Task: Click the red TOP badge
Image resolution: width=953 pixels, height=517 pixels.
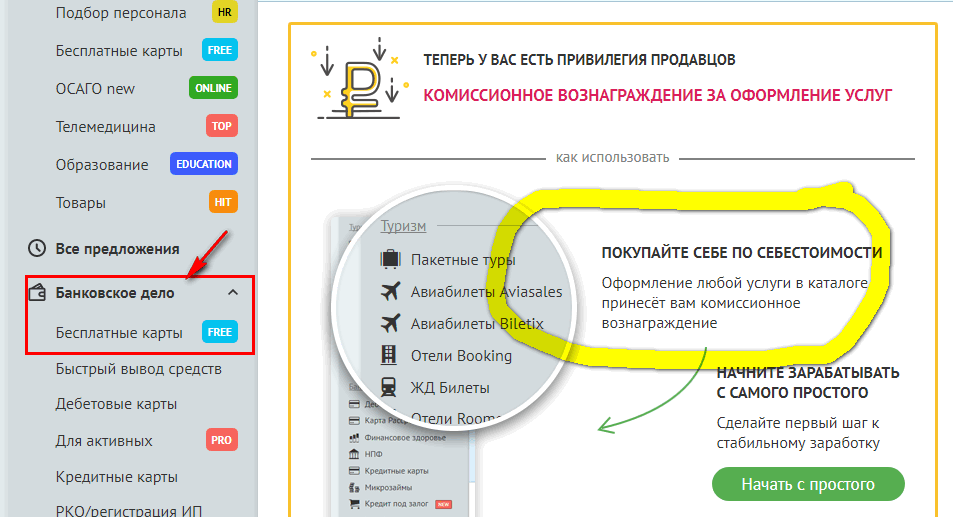Action: [x=221, y=126]
